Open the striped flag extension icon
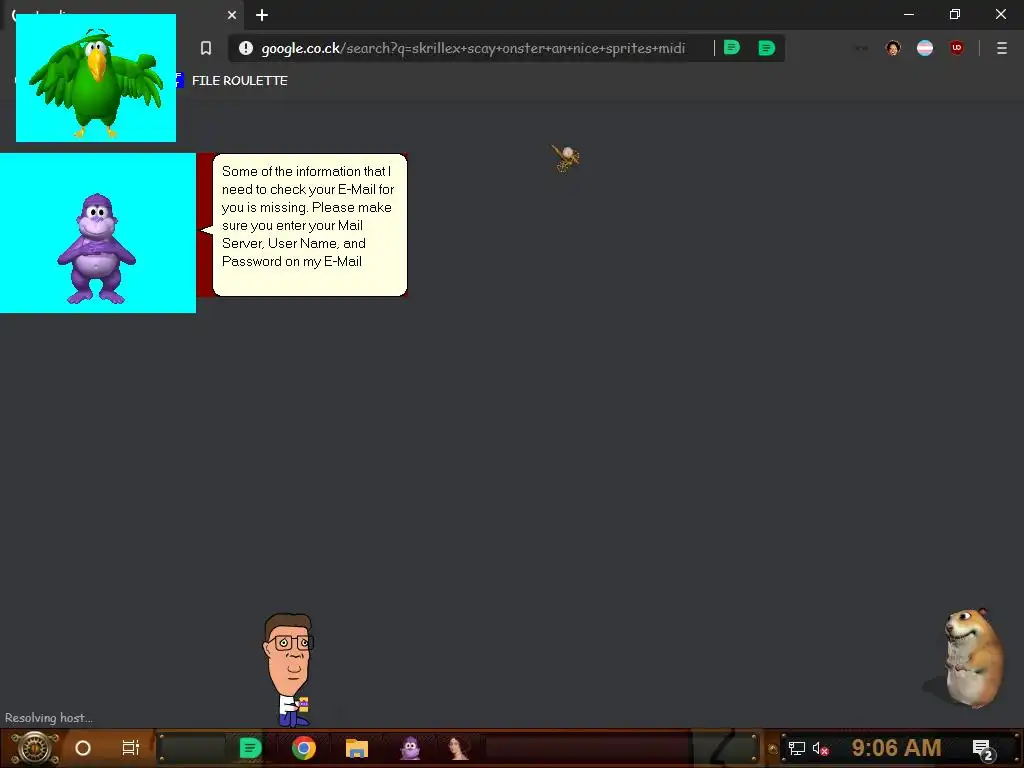1024x768 pixels. [x=925, y=48]
